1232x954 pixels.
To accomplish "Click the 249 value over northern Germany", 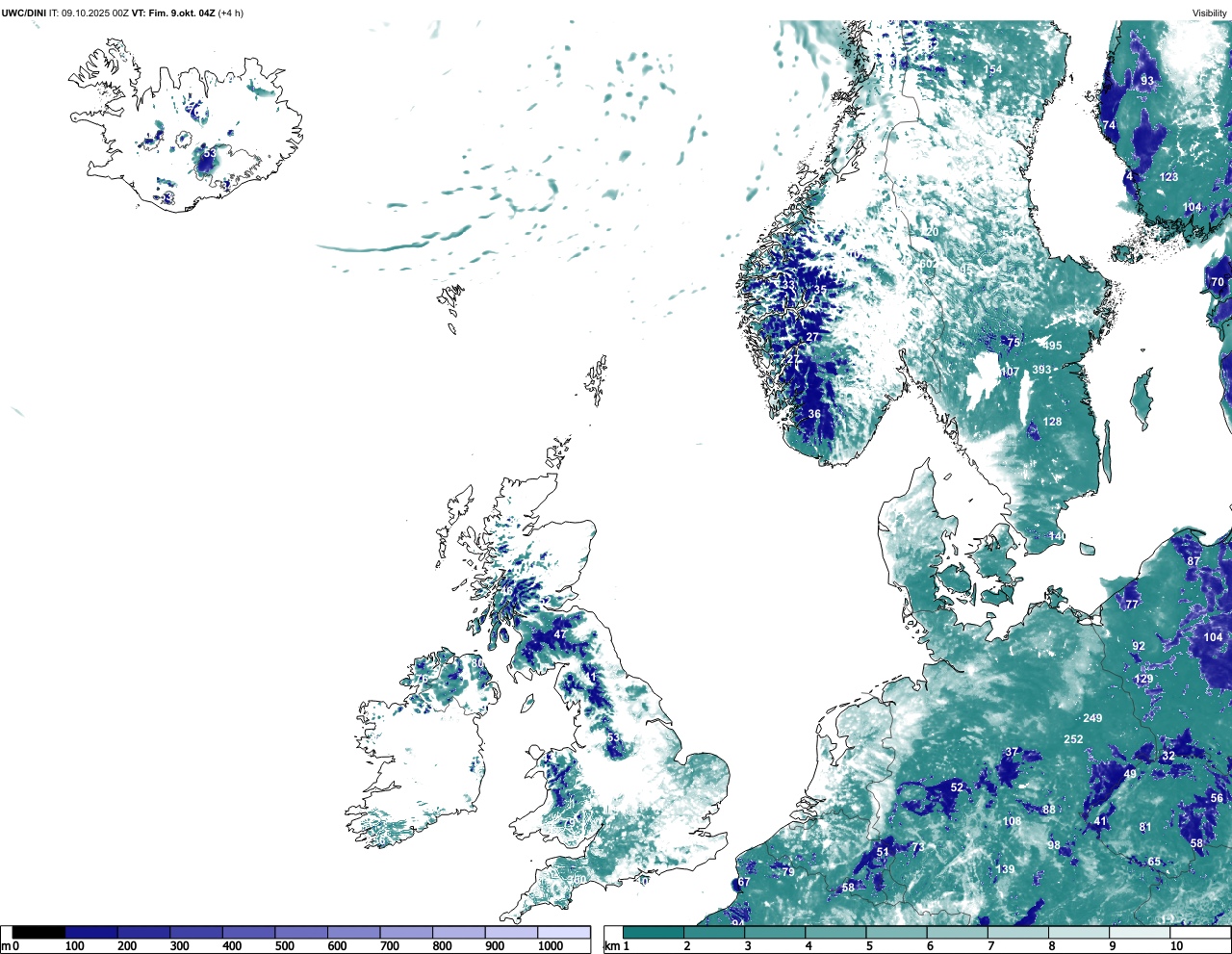I will pos(1092,718).
